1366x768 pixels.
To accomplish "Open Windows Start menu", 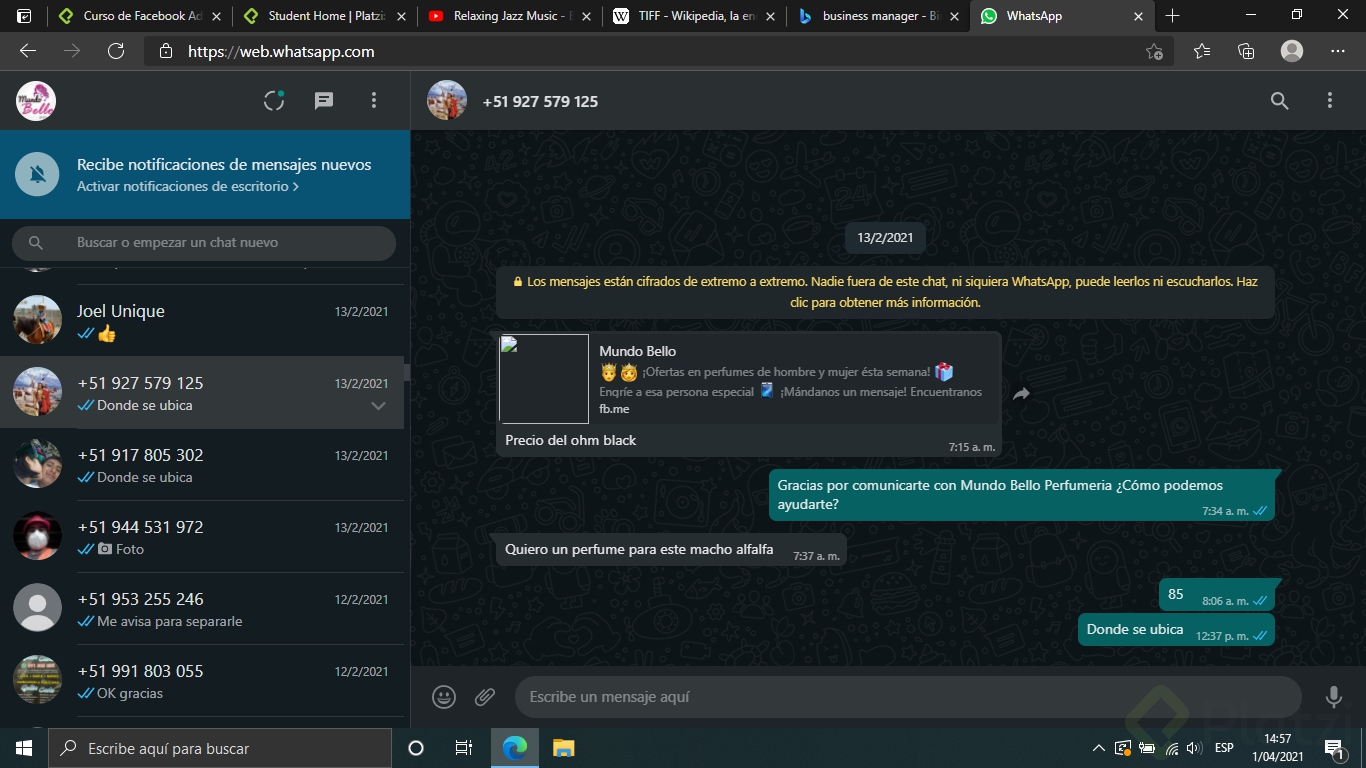I will 24,748.
